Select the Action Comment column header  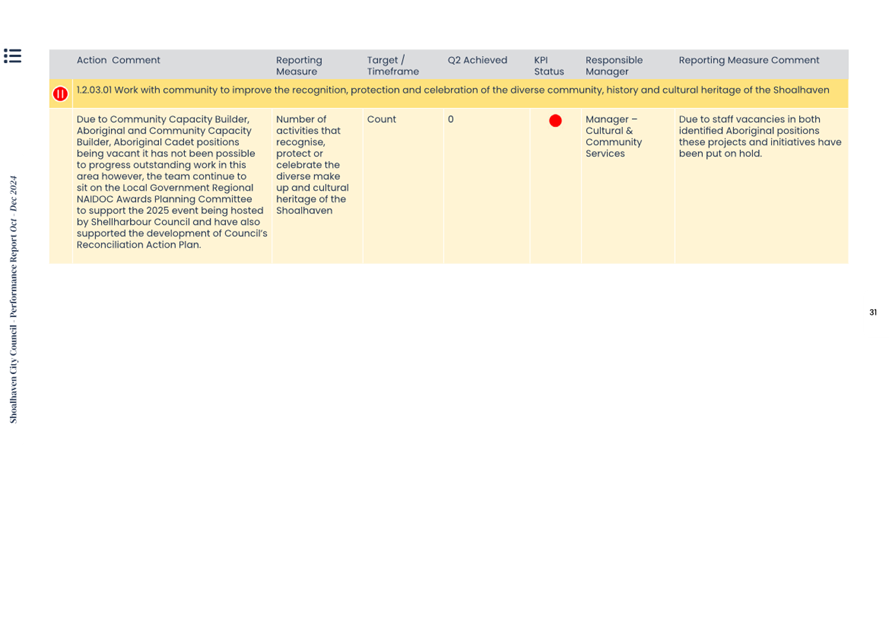point(118,60)
